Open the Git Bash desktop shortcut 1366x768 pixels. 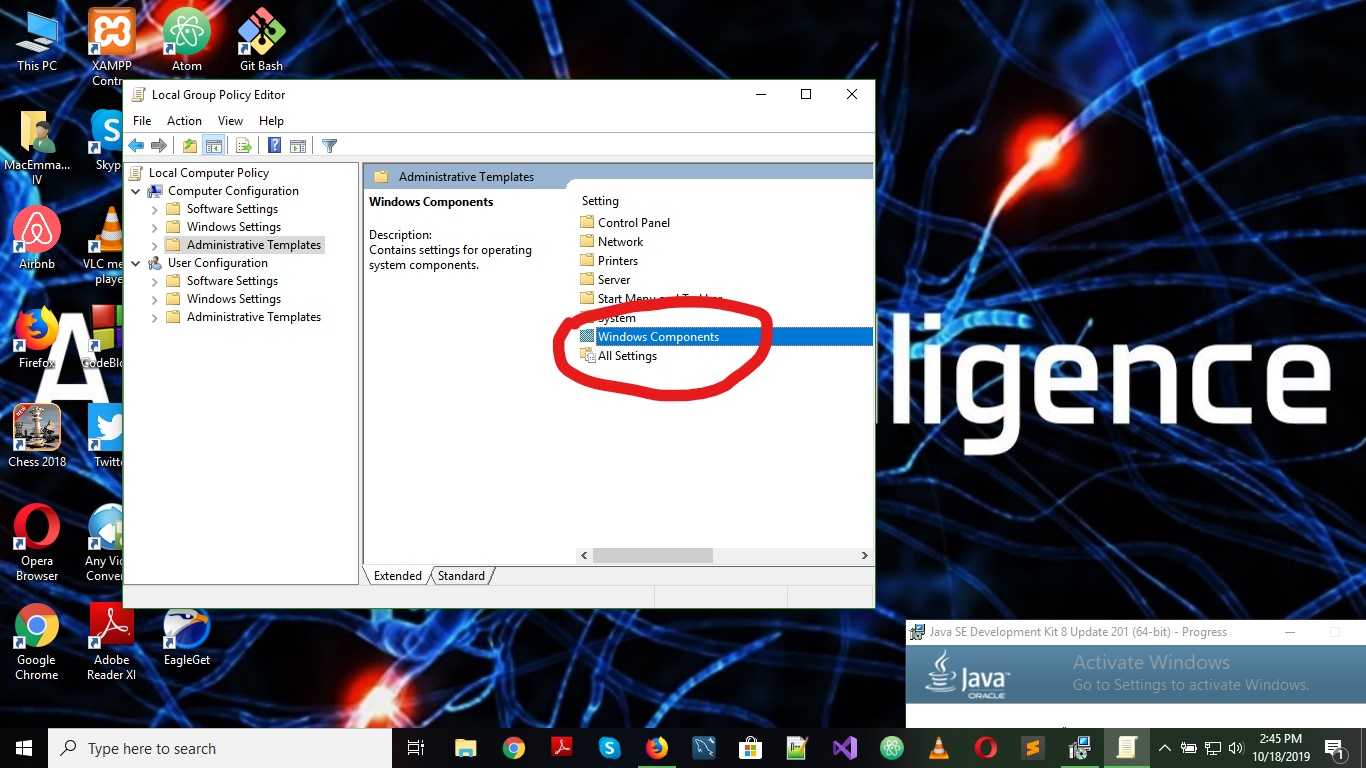(261, 40)
